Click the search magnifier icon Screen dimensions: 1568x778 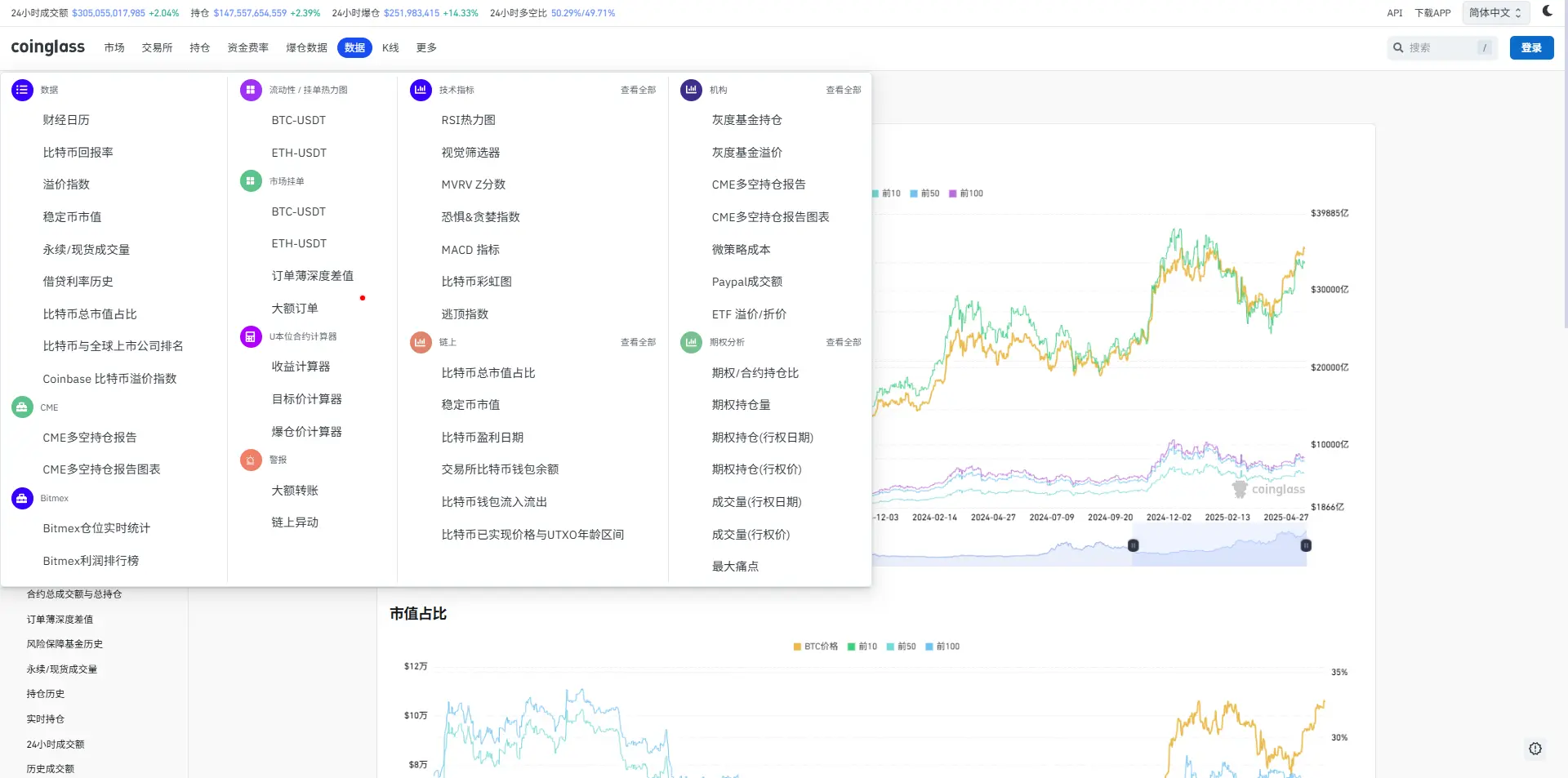coord(1398,48)
